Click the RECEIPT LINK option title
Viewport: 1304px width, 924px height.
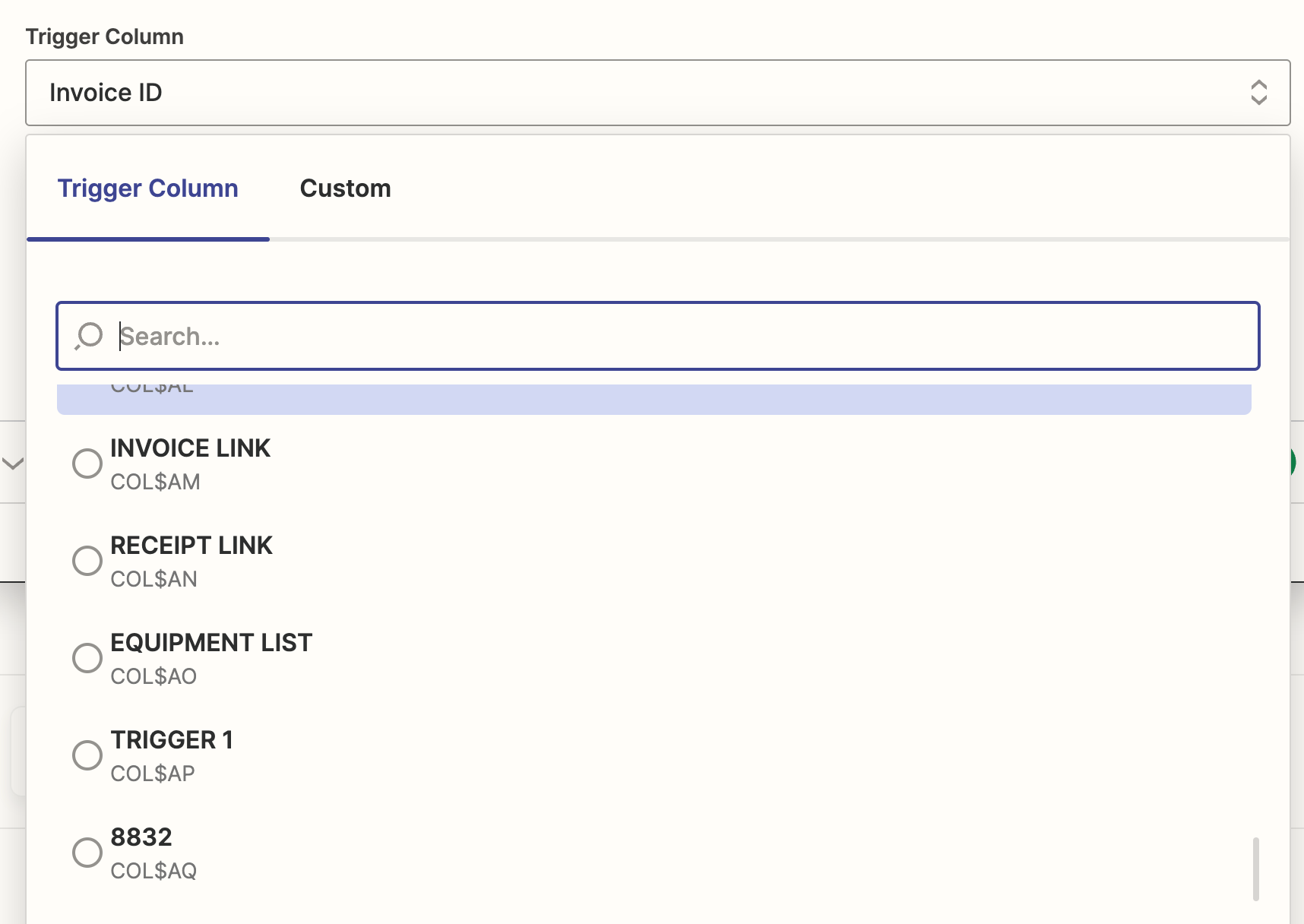point(191,546)
